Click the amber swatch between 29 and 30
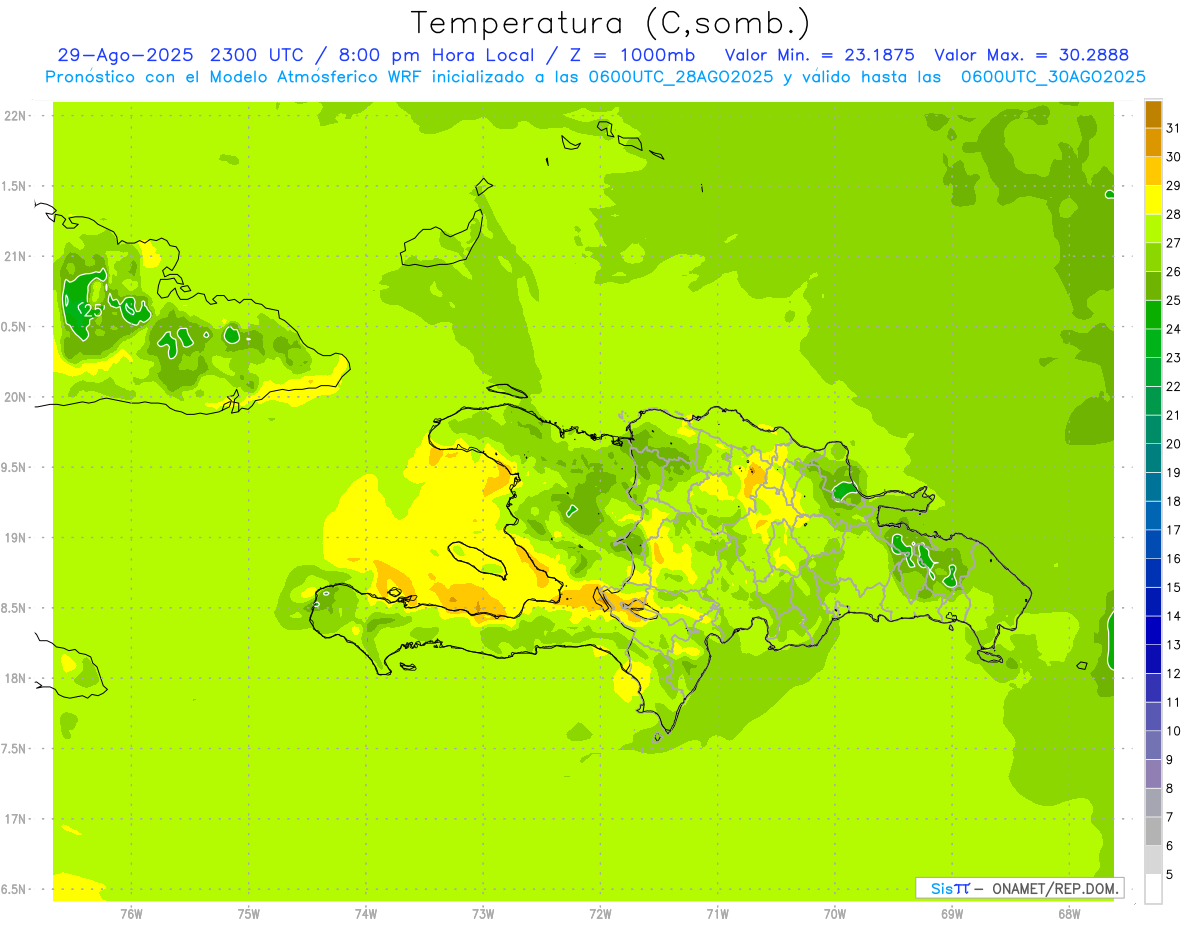 (1153, 171)
